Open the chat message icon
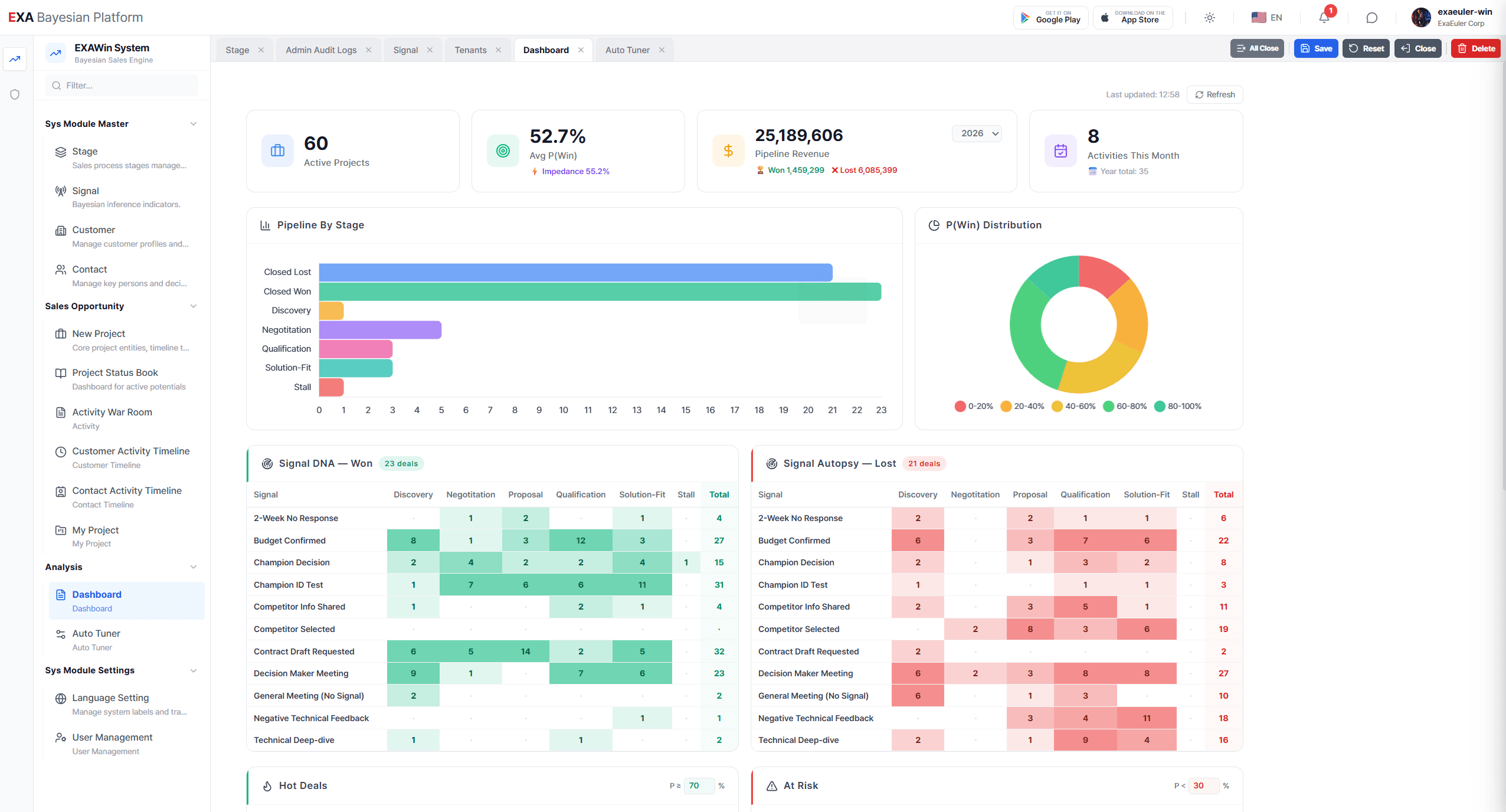 [1371, 18]
